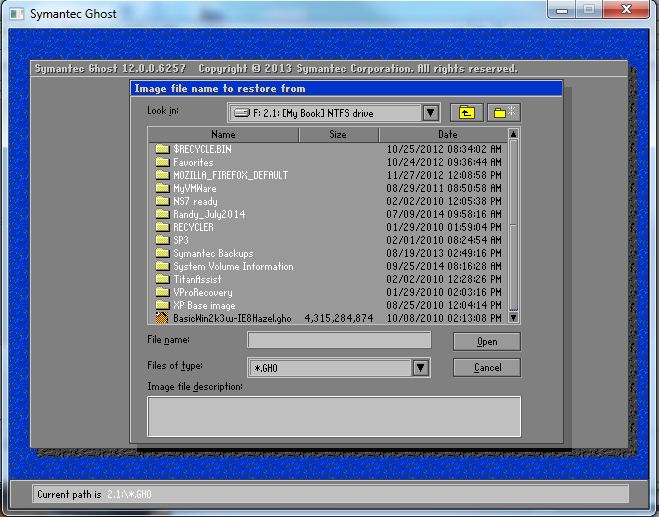Select the XP Base image folder icon
Screen dimensions: 659x517
pyautogui.click(x=162, y=305)
